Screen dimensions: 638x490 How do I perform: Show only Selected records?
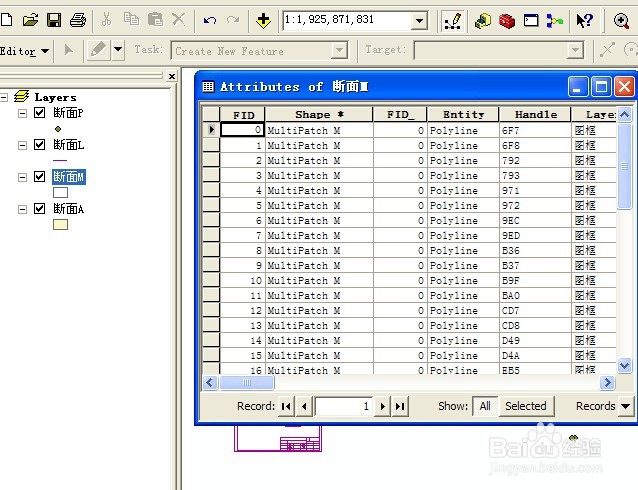(x=526, y=406)
